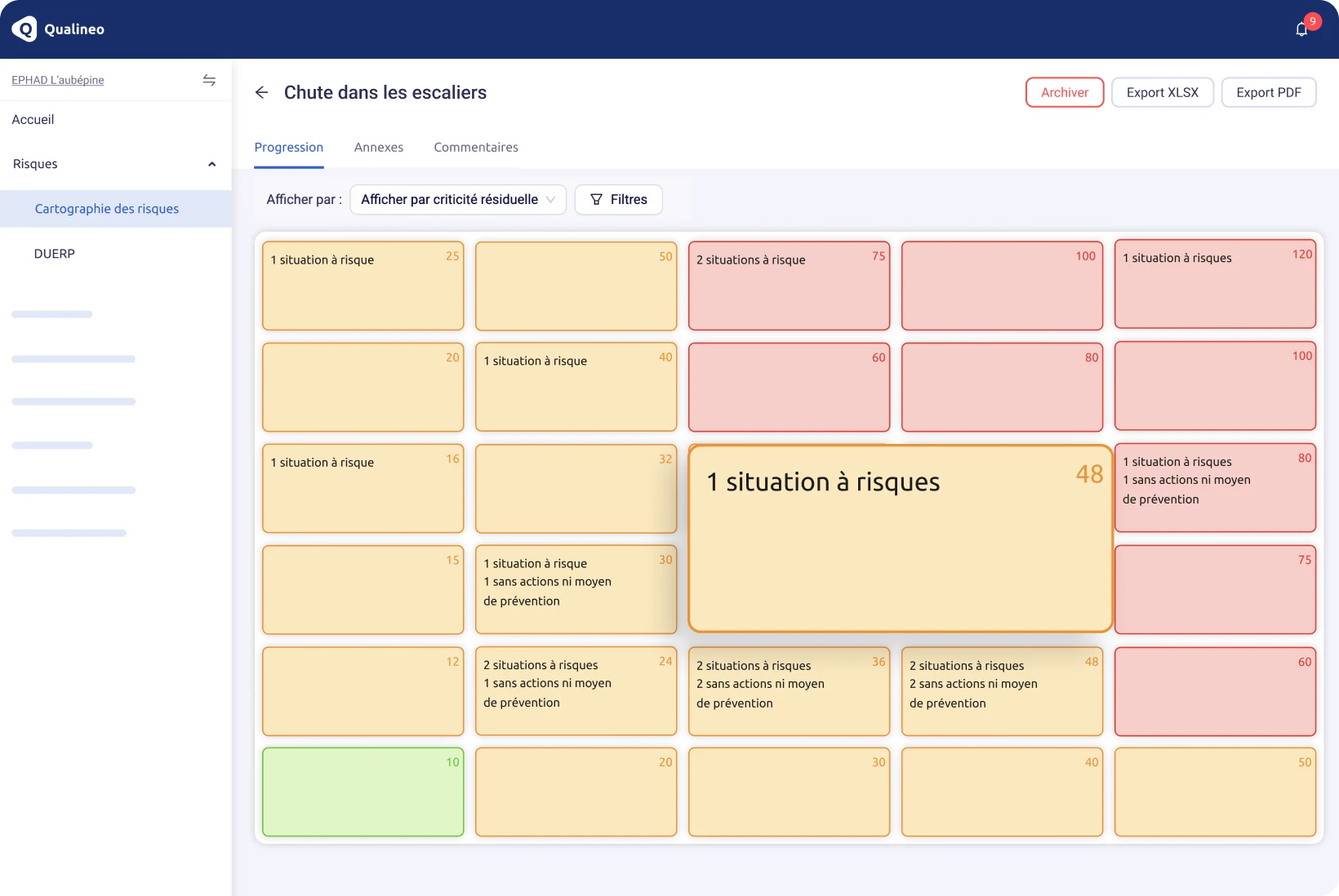Screen dimensions: 1339x896
Task: Open cell 36 with 2 sans actions
Action: tap(789, 691)
